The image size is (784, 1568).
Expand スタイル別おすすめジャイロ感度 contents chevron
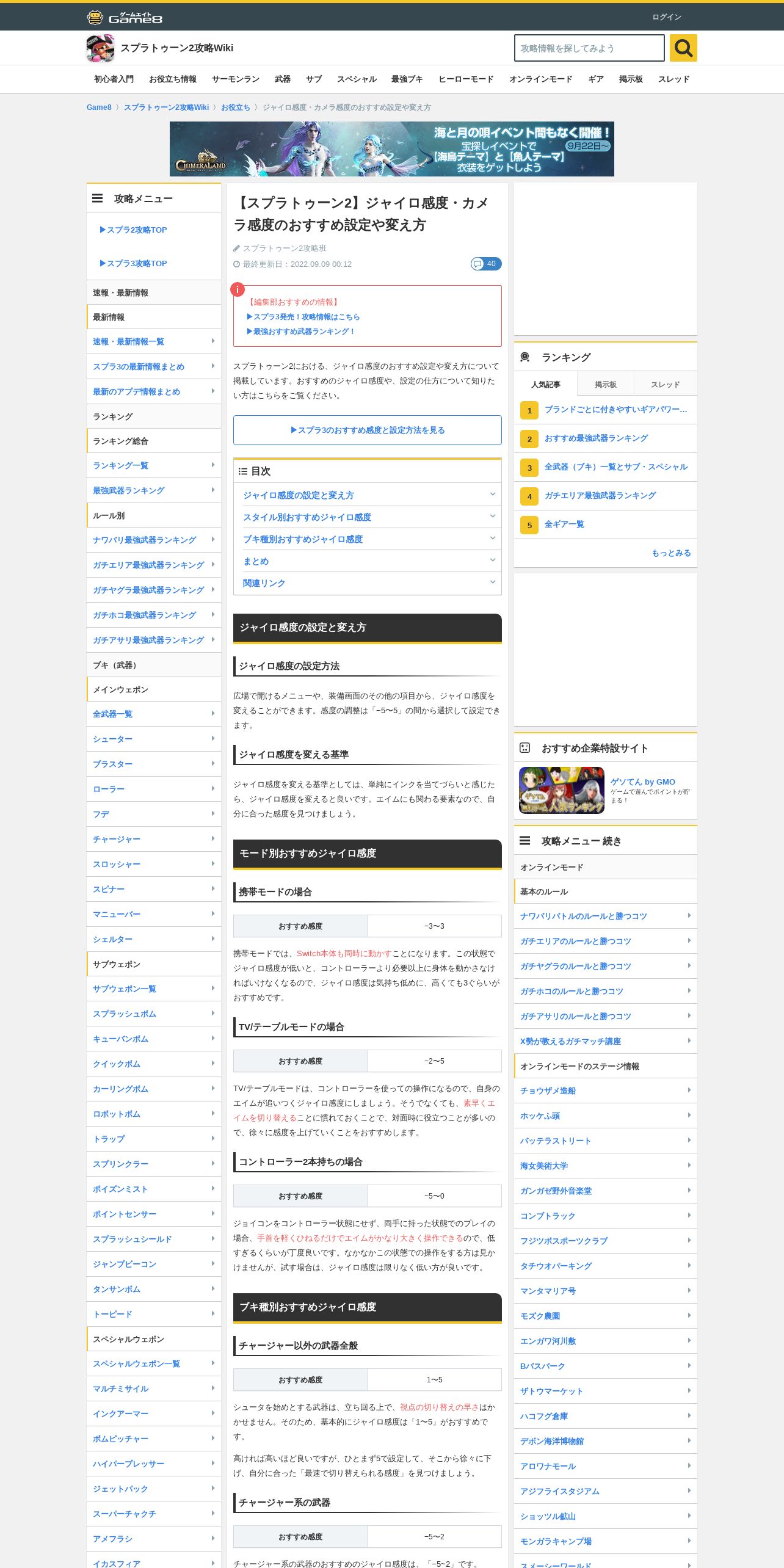point(492,517)
